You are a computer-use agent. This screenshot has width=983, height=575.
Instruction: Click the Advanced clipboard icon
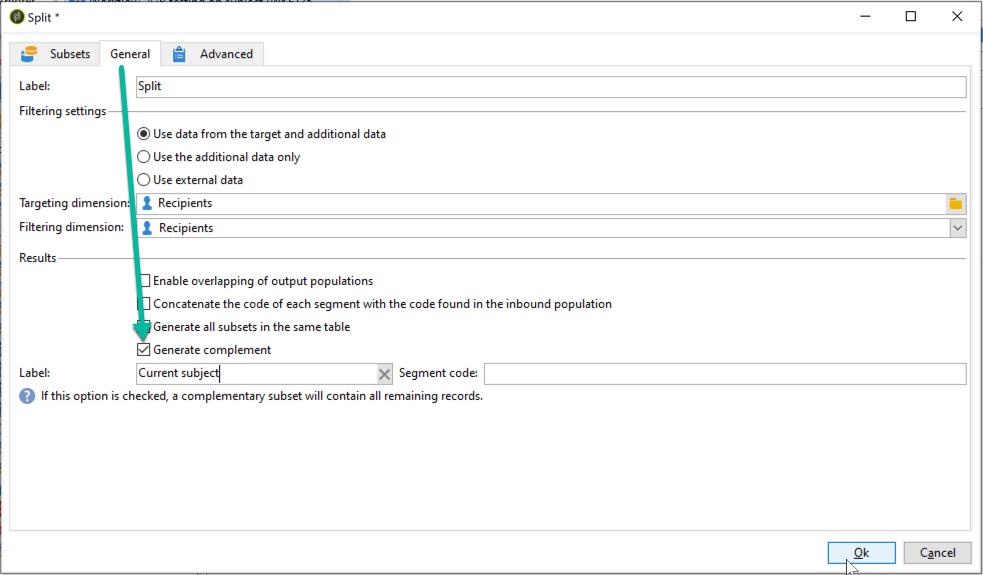point(179,54)
